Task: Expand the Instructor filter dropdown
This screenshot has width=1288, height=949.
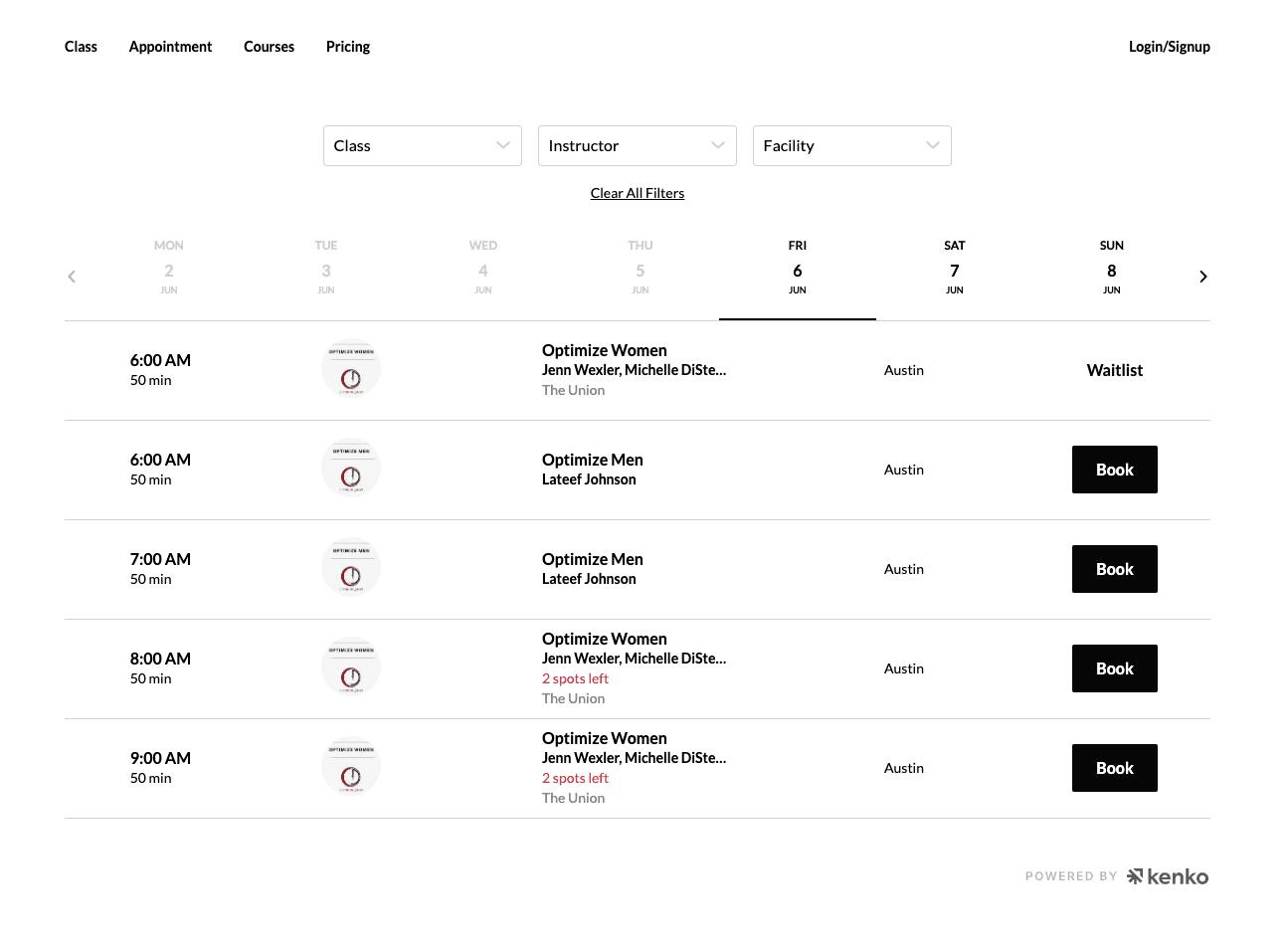Action: pyautogui.click(x=638, y=145)
